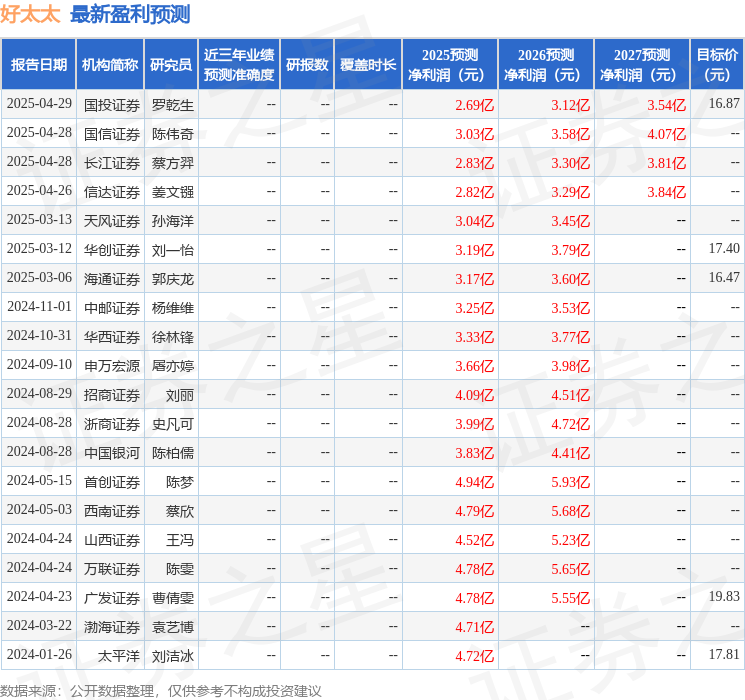The image size is (745, 700).
Task: Select analyst name 杨维维
Action: point(172,307)
